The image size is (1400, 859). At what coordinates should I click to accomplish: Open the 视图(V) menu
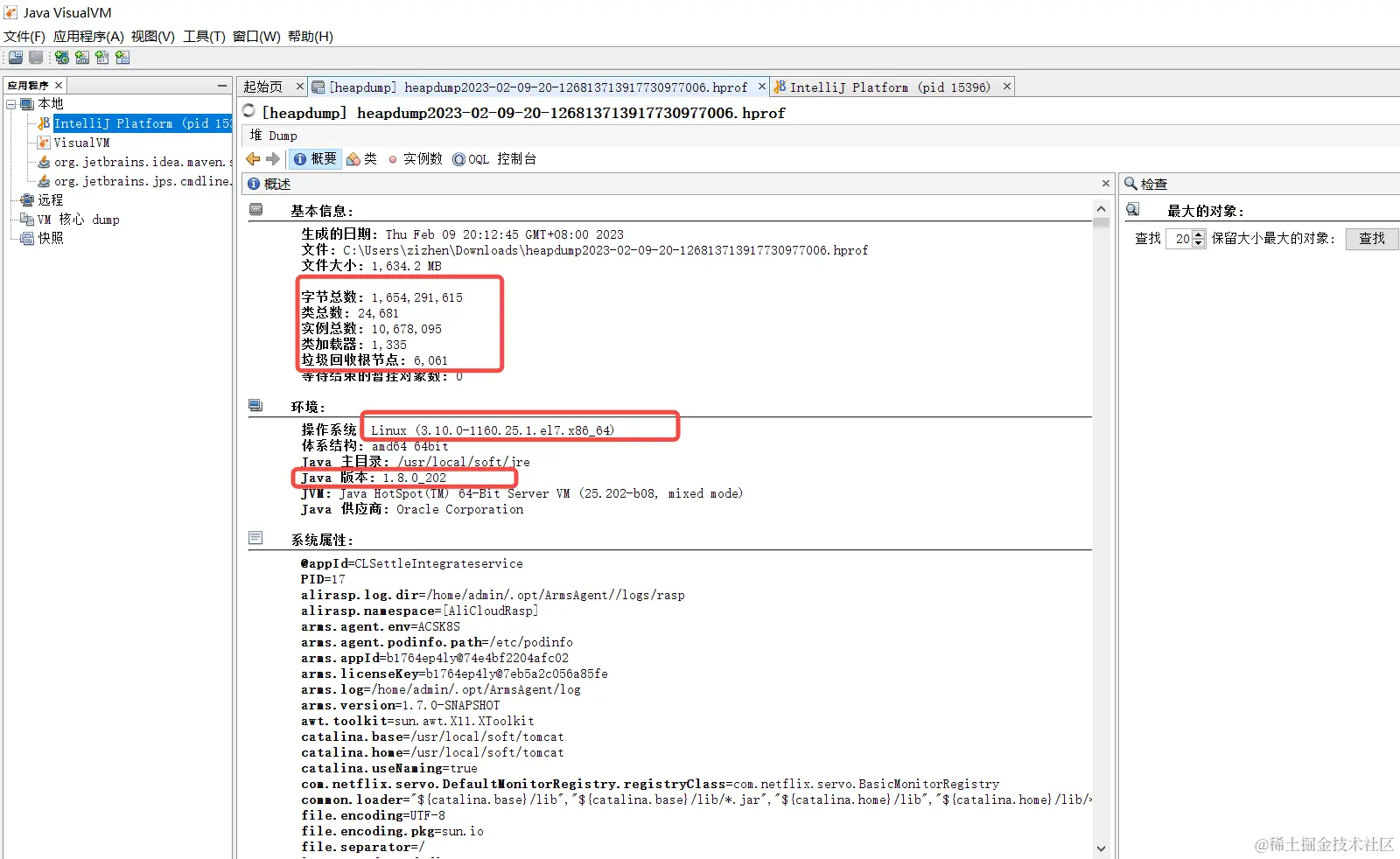pyautogui.click(x=153, y=37)
